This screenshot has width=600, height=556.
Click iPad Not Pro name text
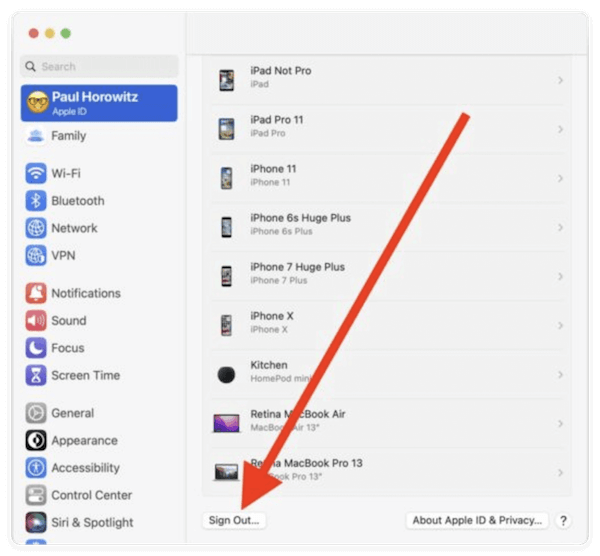point(280,71)
